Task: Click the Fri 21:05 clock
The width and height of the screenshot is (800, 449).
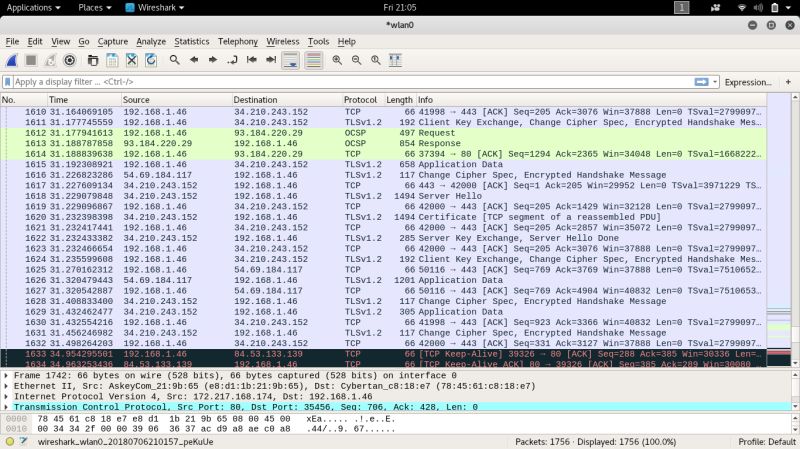Action: click(x=399, y=8)
